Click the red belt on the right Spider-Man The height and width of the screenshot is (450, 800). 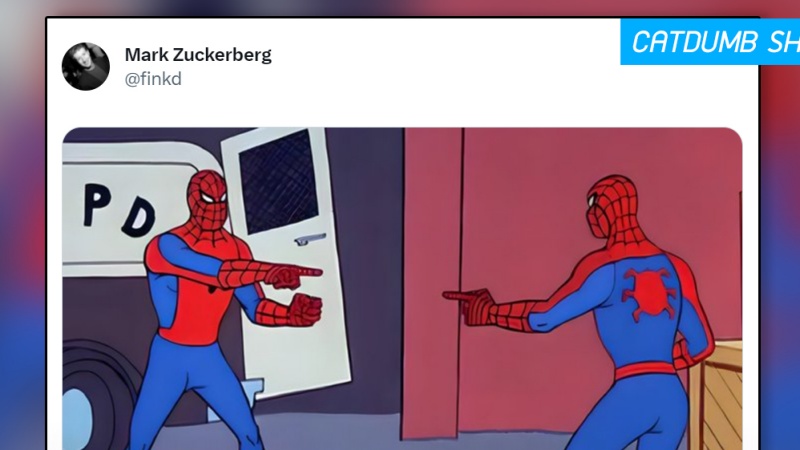[x=644, y=370]
